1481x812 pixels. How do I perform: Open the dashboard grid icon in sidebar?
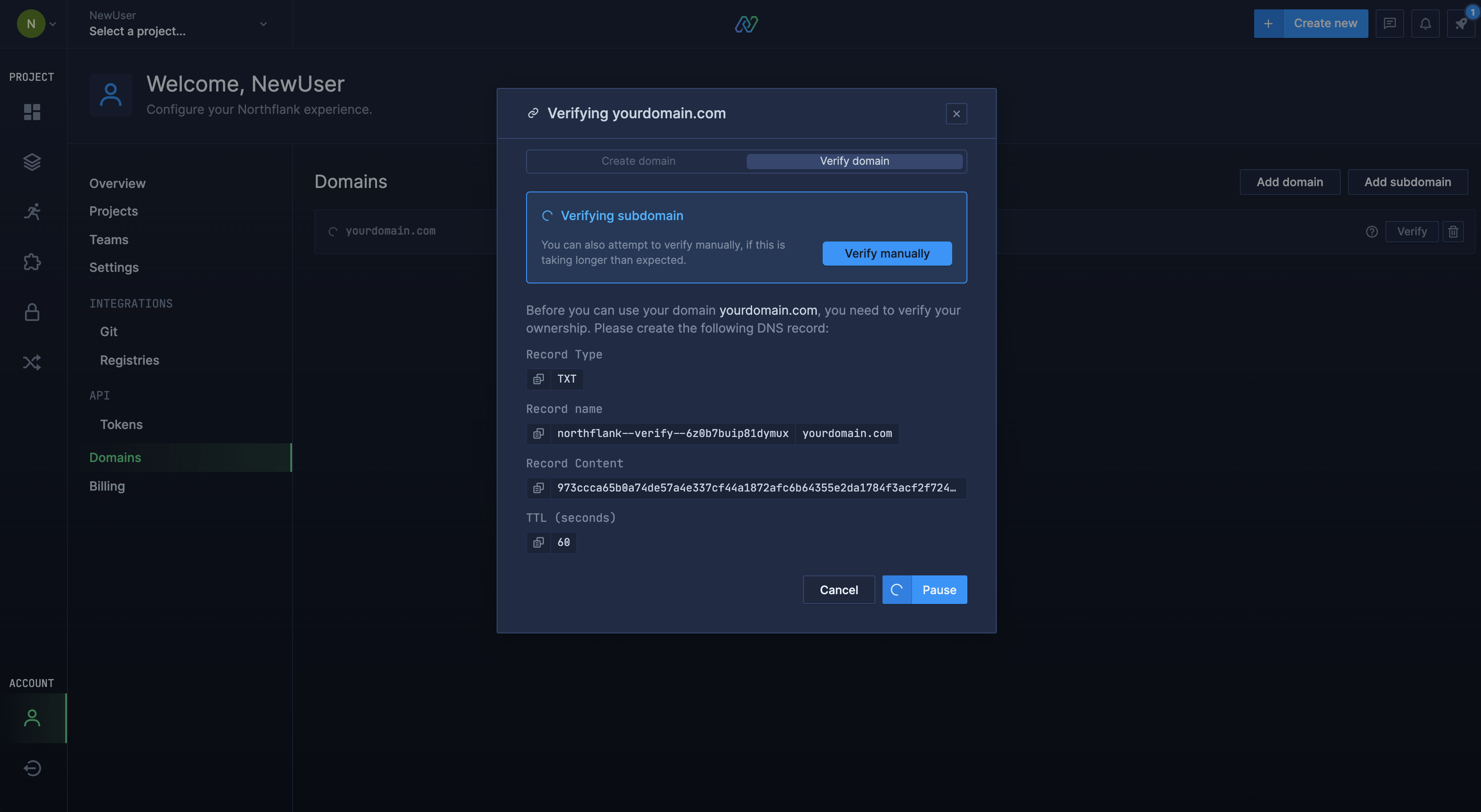coord(32,112)
